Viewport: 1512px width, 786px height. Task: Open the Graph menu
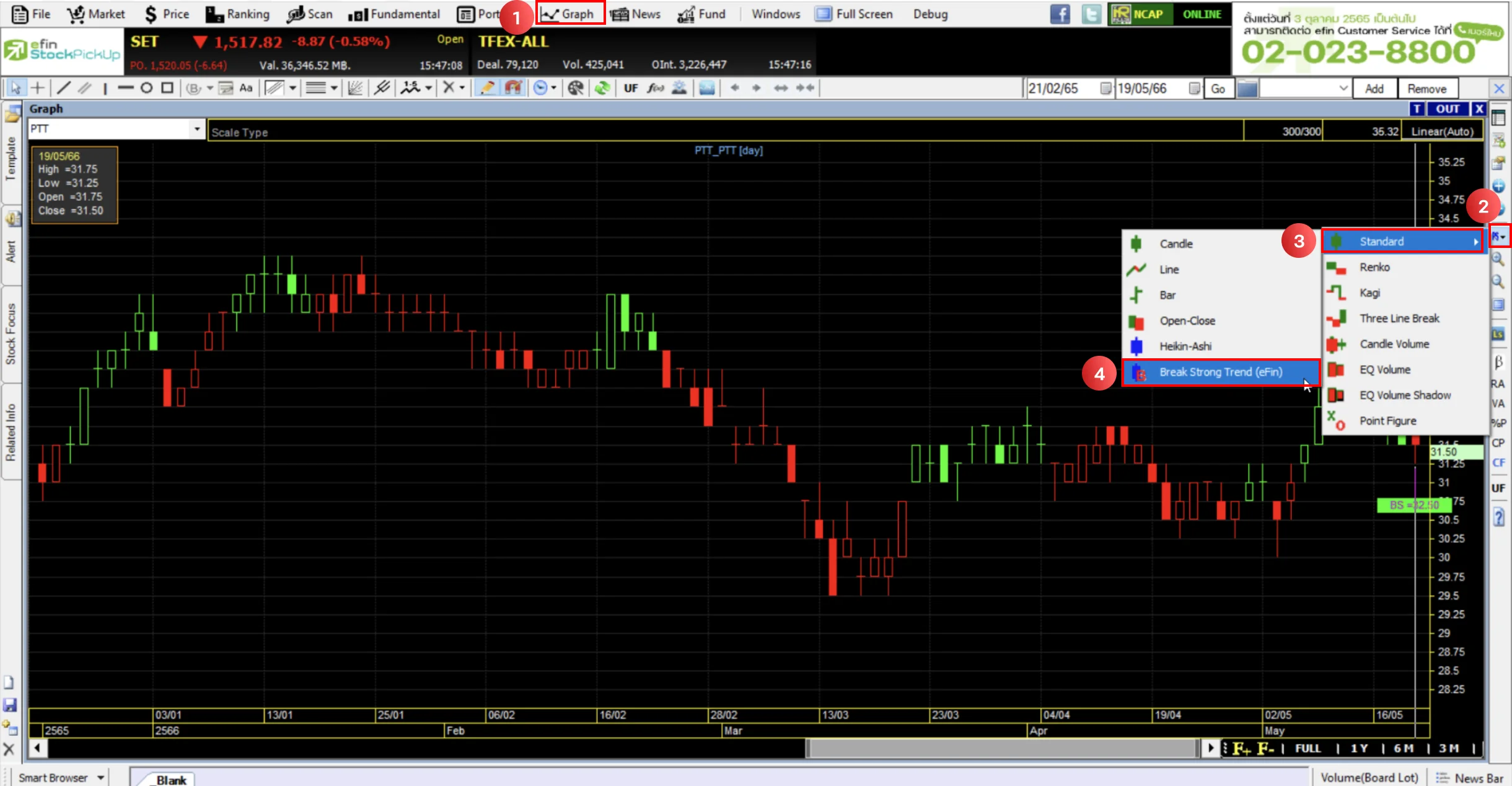coord(570,14)
